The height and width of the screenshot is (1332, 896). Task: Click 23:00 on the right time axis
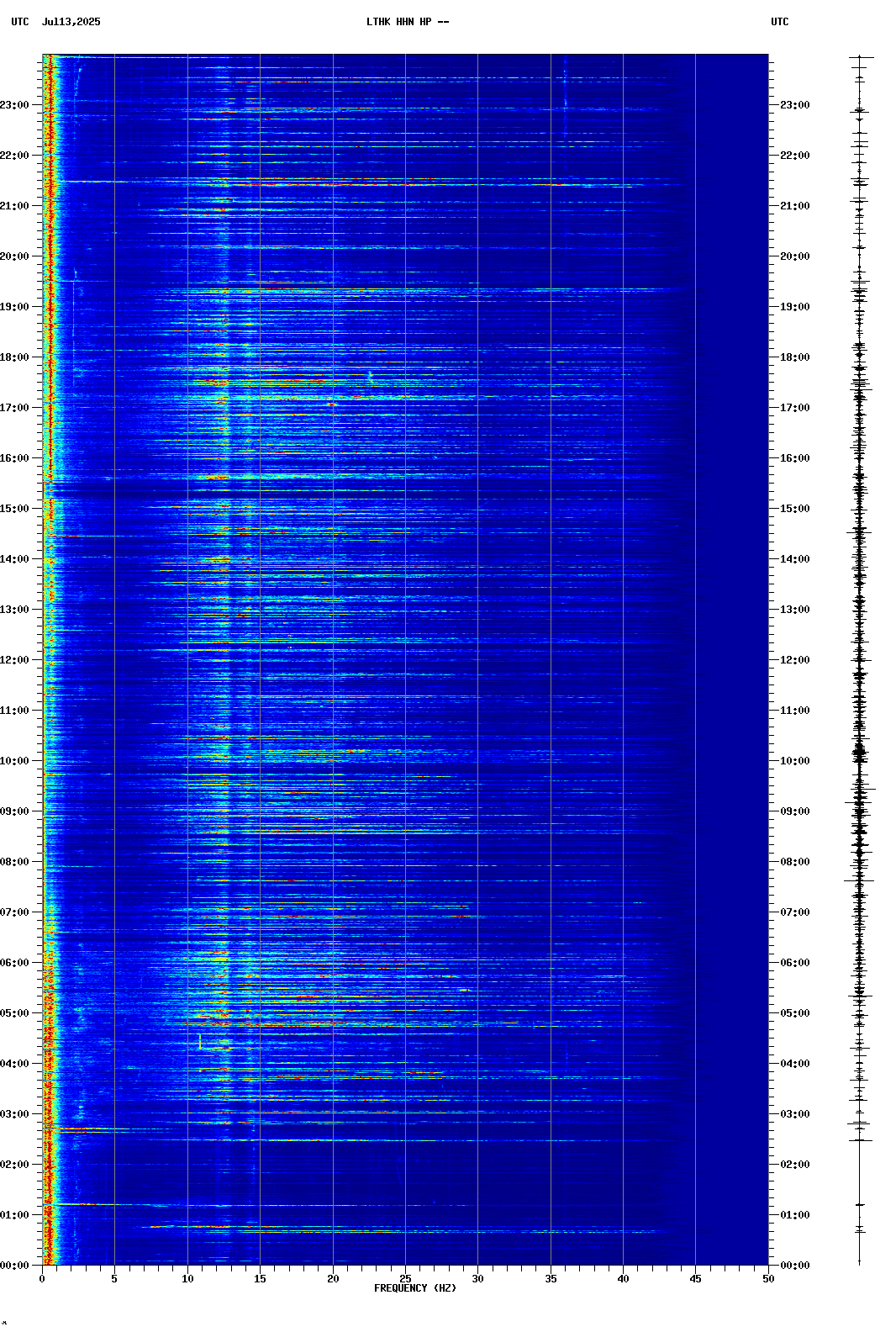pyautogui.click(x=795, y=105)
